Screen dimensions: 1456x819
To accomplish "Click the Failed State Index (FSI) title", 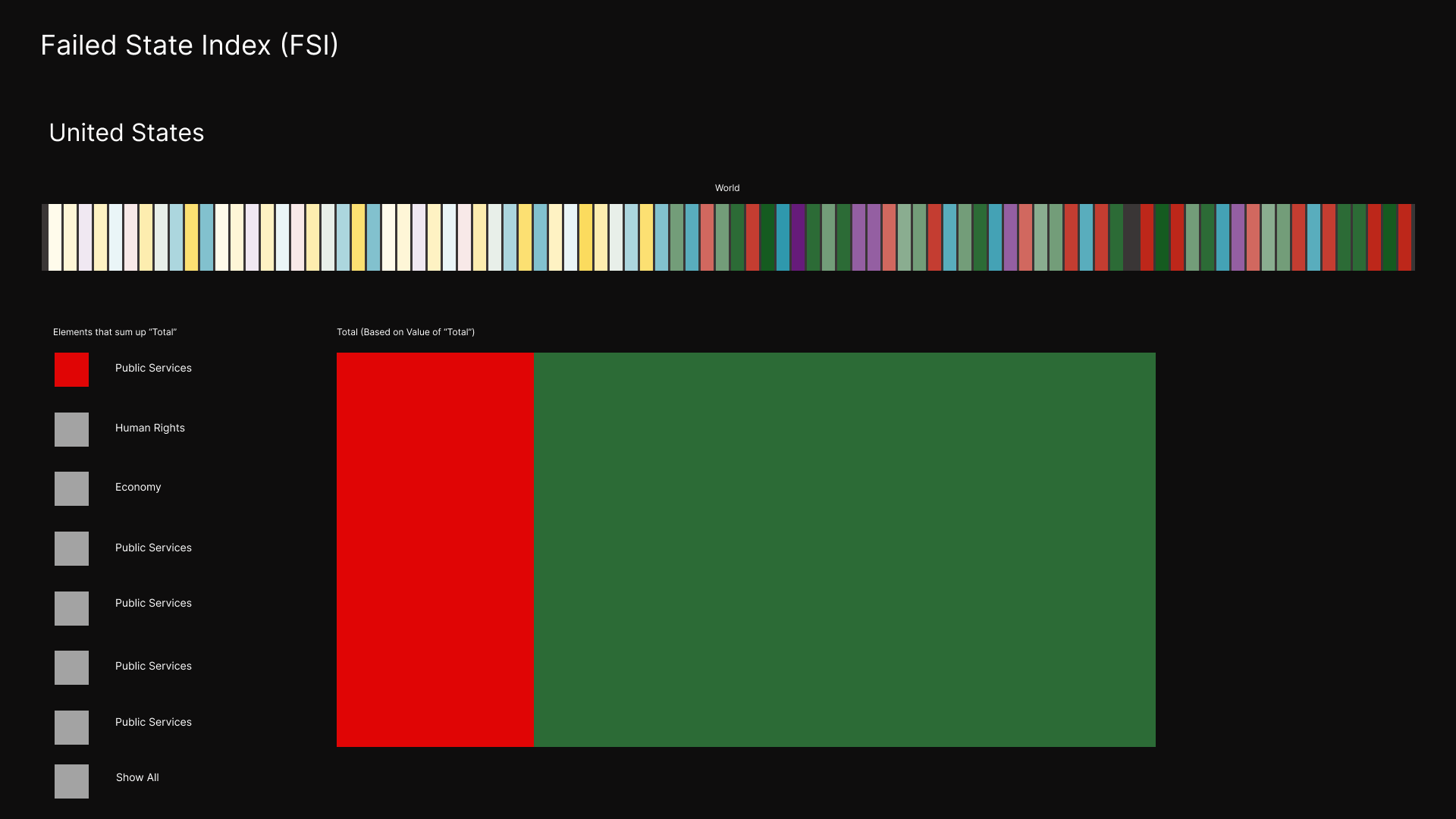I will [190, 45].
